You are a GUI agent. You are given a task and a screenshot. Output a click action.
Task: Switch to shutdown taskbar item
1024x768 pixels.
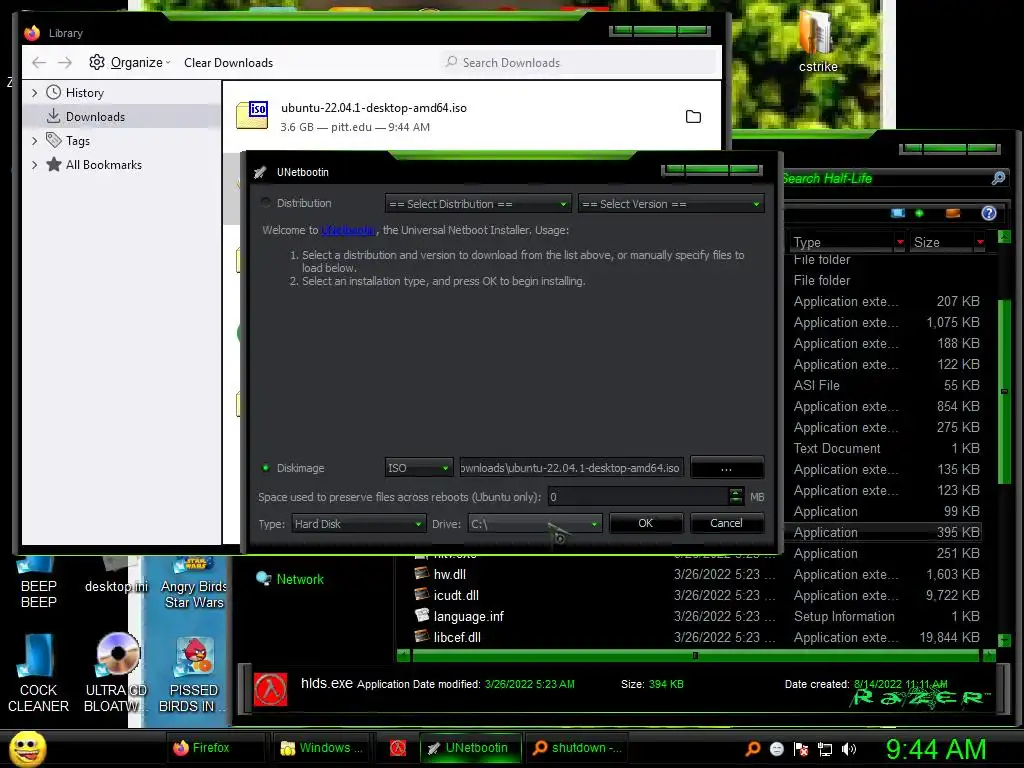coord(578,748)
